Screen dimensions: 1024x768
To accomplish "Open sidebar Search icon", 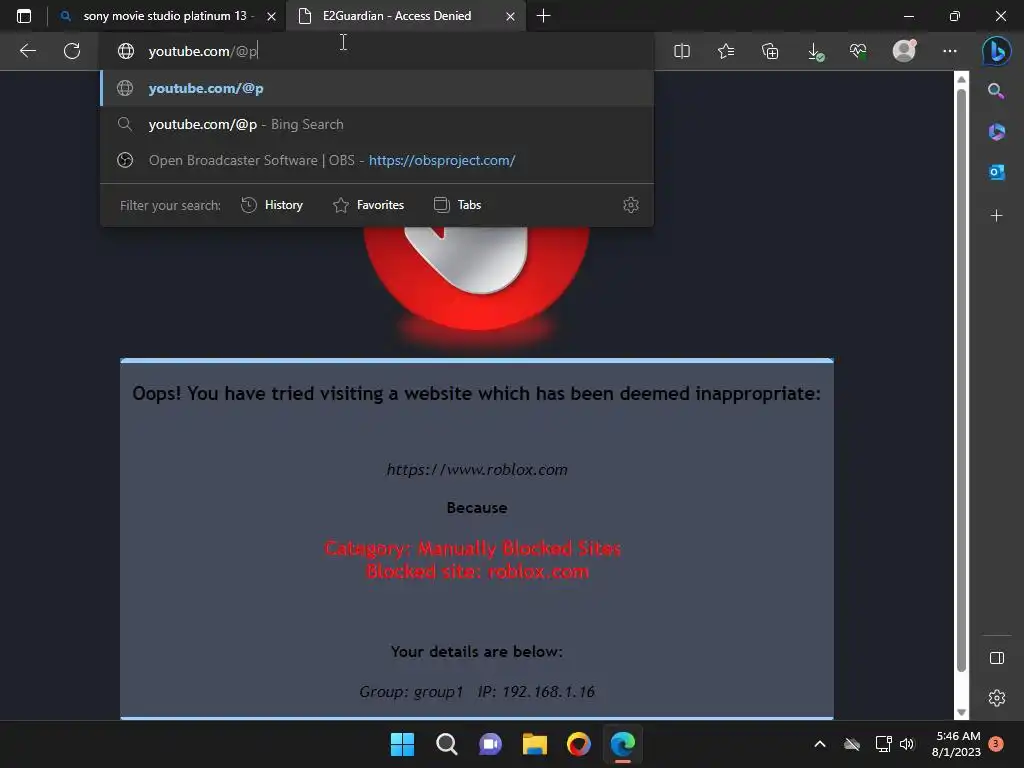I will 996,91.
